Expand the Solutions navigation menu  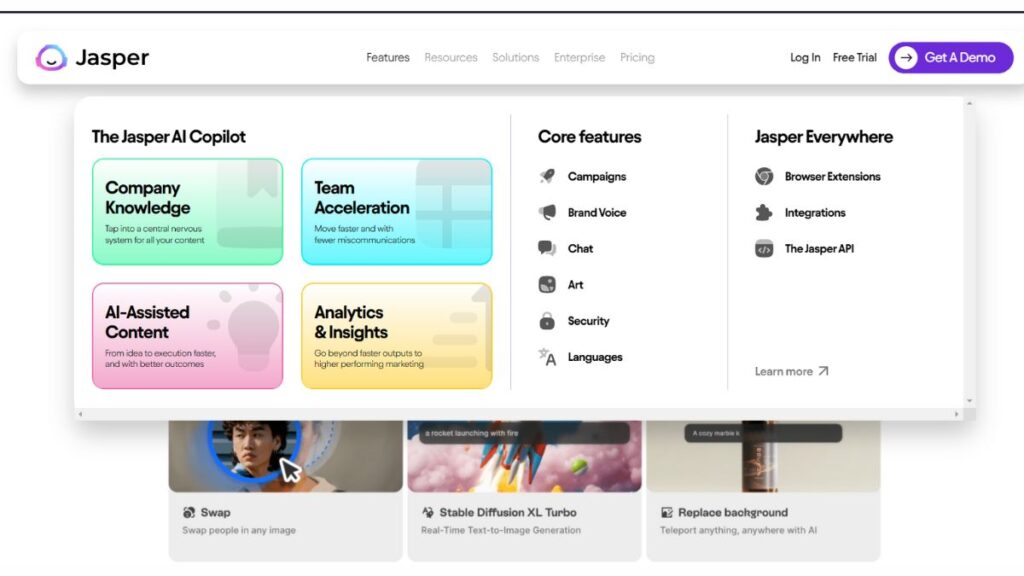516,58
